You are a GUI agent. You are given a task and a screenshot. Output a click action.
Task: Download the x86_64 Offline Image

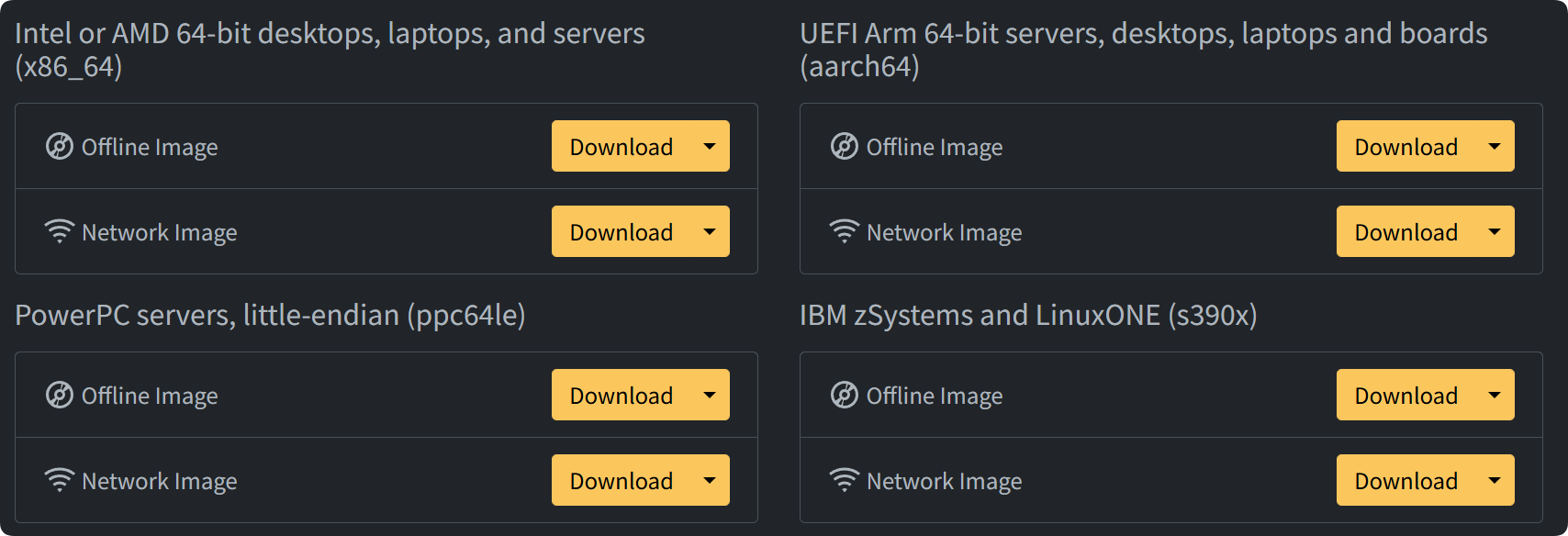pyautogui.click(x=621, y=147)
